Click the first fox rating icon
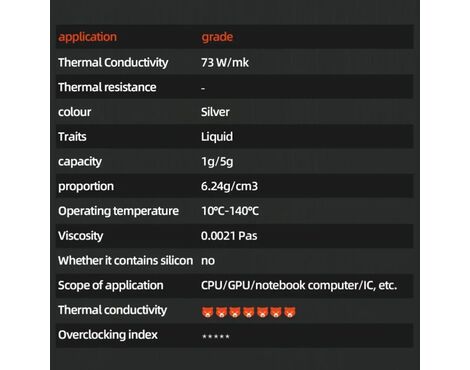 [x=207, y=312]
